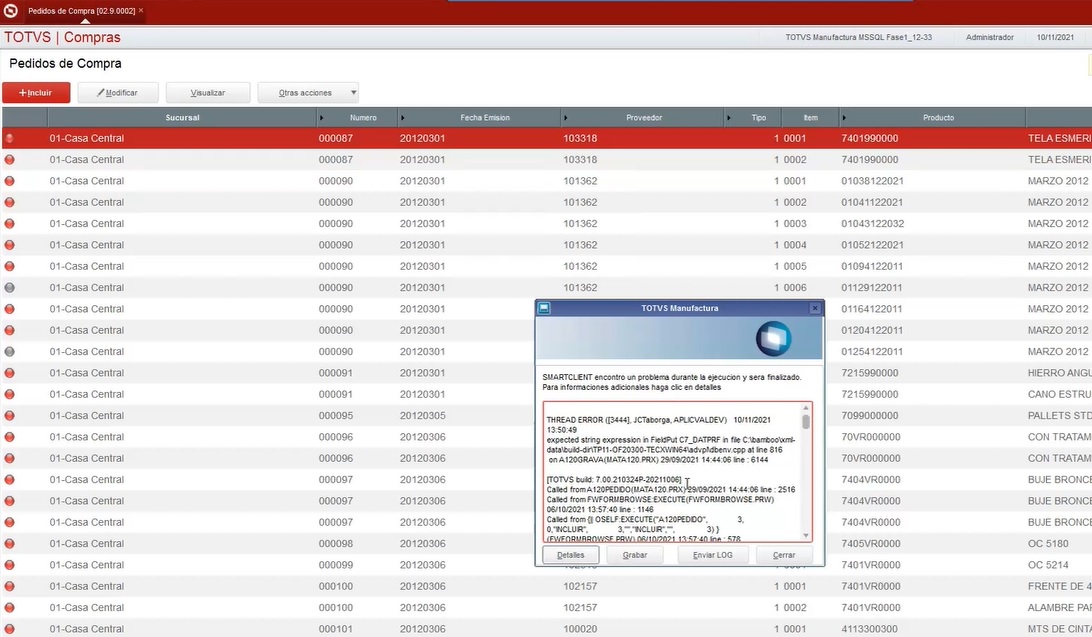1092x637 pixels.
Task: Open the Tipo column filter arrow
Action: (x=728, y=118)
